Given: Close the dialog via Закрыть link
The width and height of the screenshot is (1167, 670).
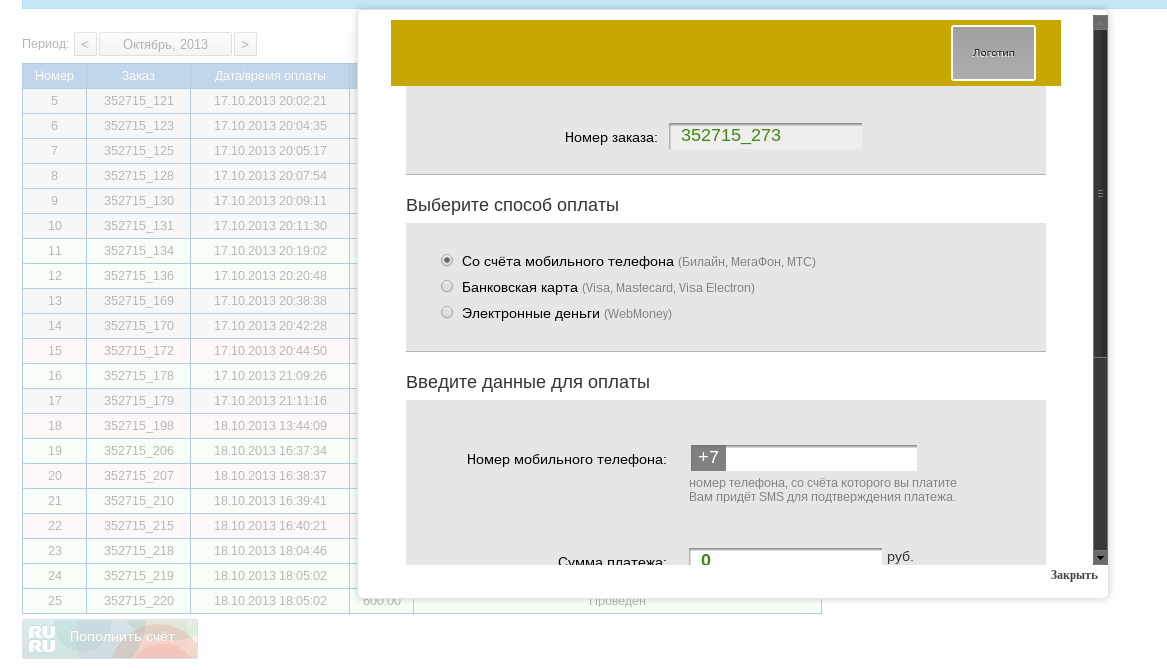Looking at the screenshot, I should [1073, 575].
